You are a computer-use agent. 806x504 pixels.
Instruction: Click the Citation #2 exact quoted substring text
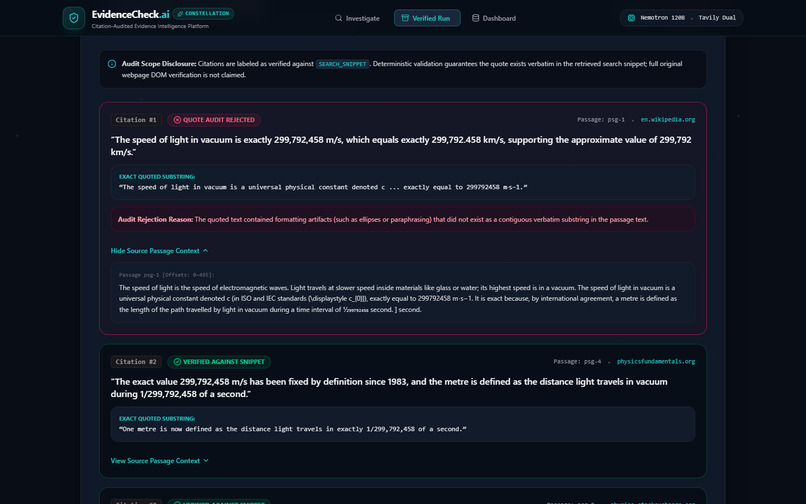click(292, 429)
